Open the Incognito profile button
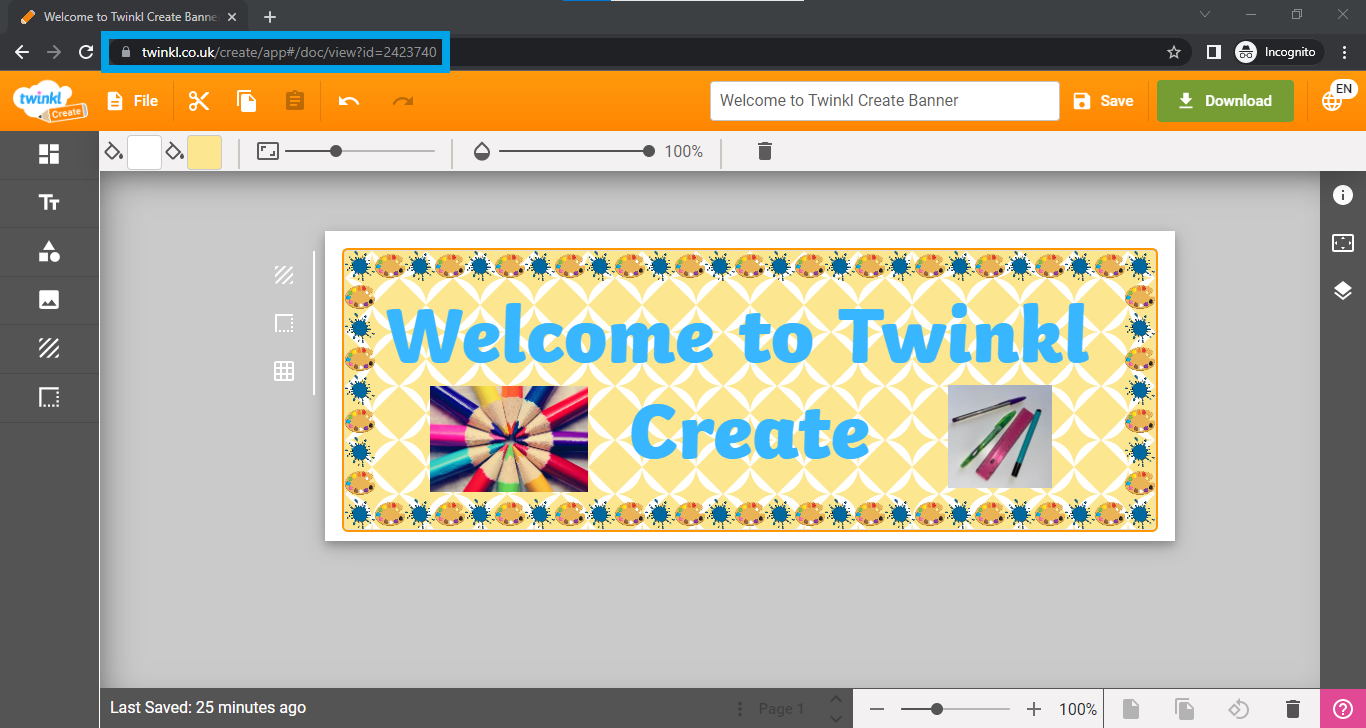Viewport: 1366px width, 728px height. click(1279, 52)
